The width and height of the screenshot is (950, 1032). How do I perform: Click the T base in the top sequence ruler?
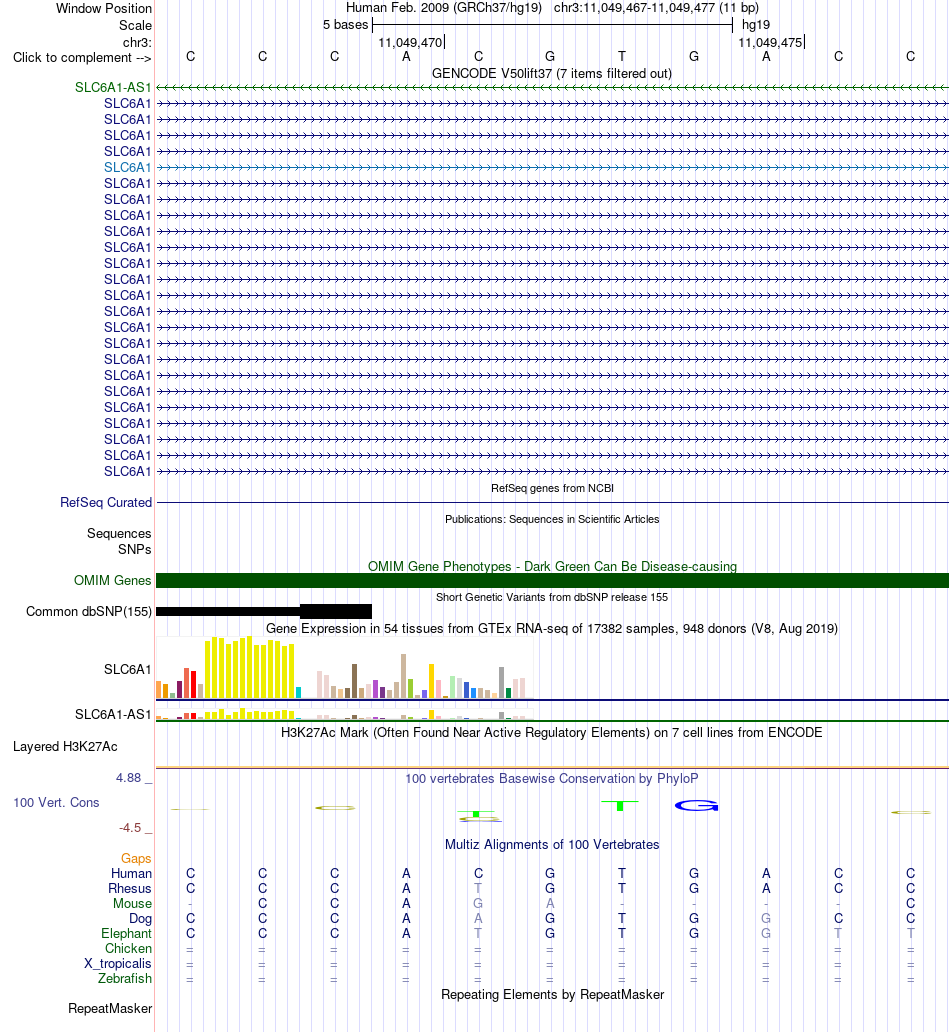click(x=621, y=57)
